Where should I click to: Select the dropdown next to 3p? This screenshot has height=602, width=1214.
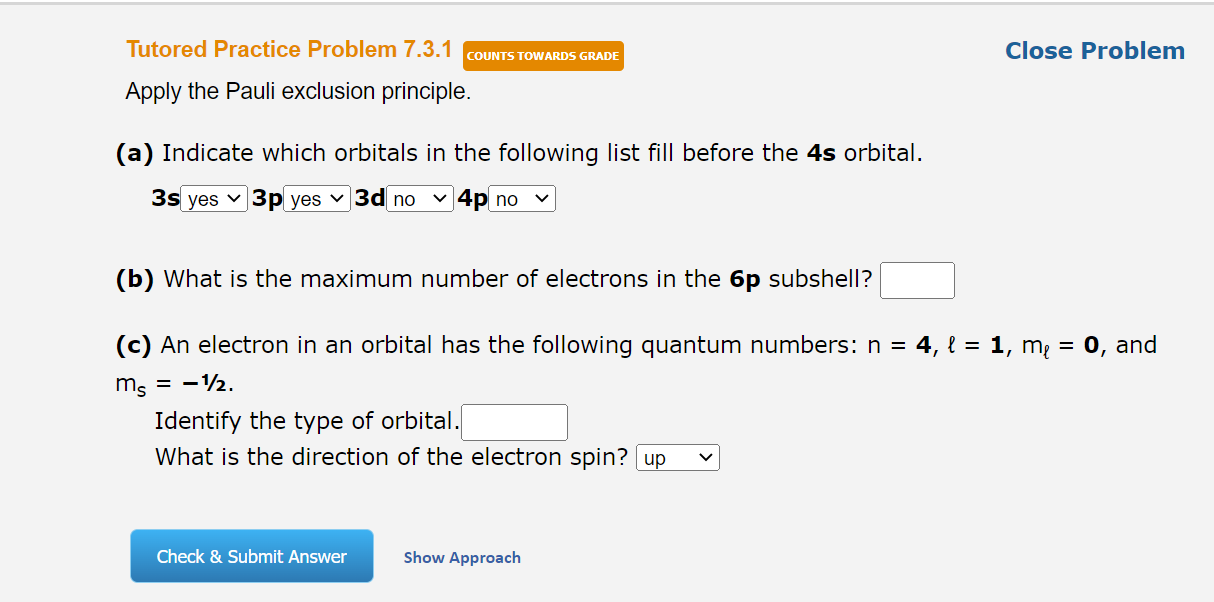(x=317, y=198)
